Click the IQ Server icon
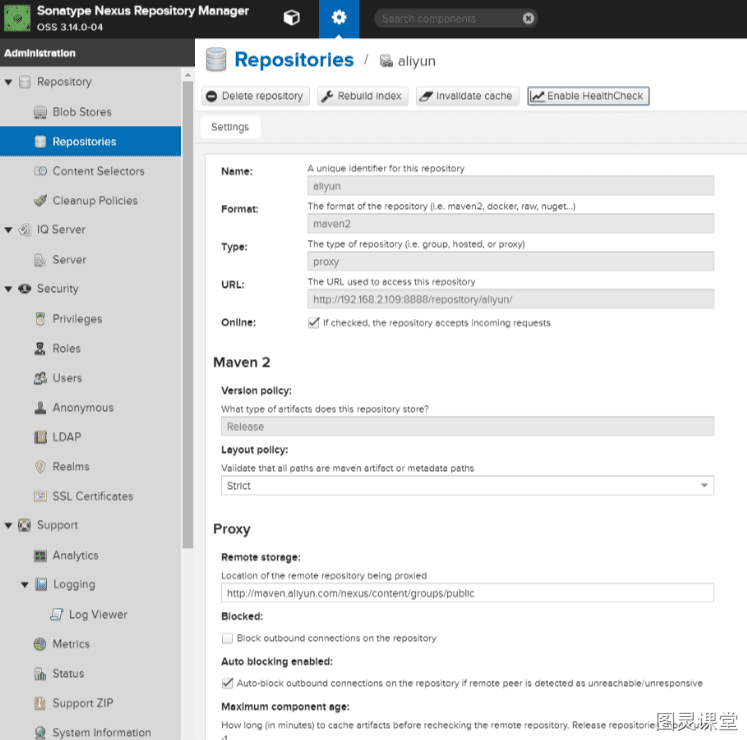Viewport: 747px width, 740px height. tap(25, 230)
